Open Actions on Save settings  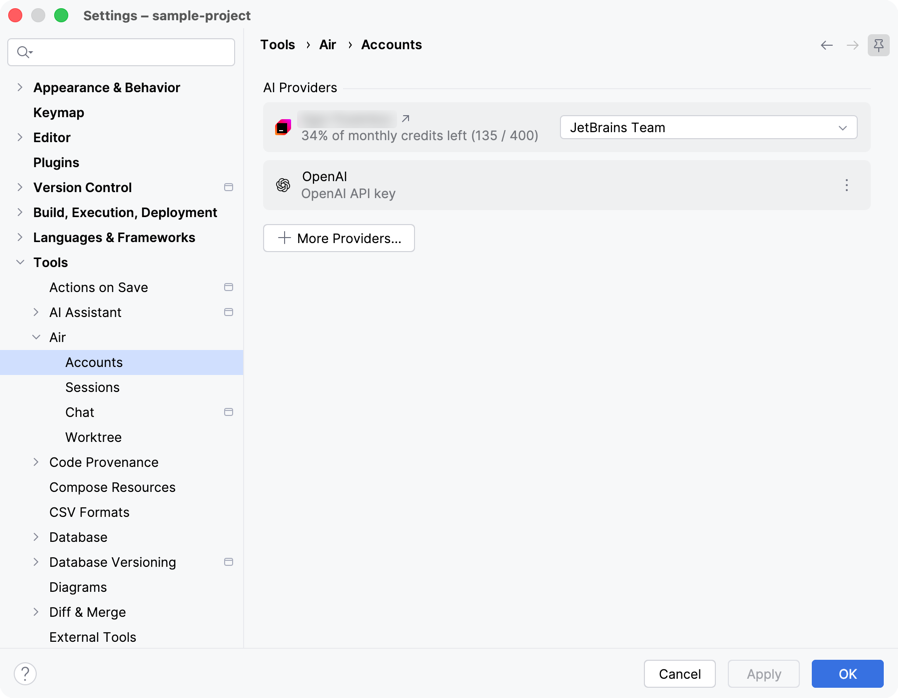tap(99, 287)
